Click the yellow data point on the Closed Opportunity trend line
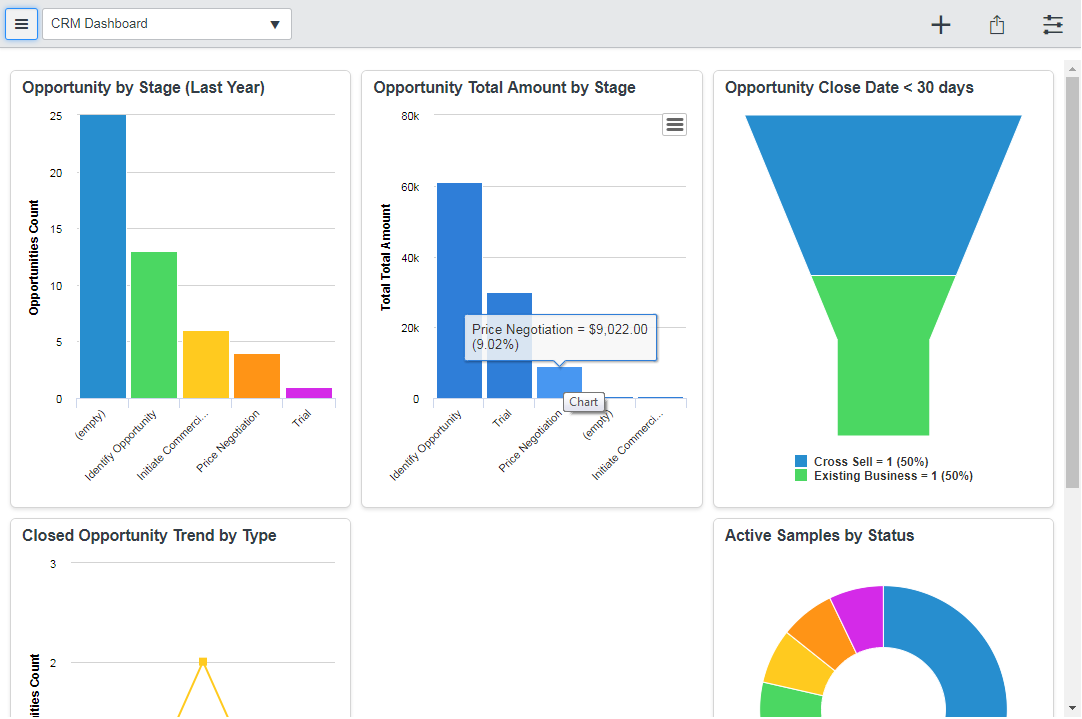1082x719 pixels. coord(203,662)
